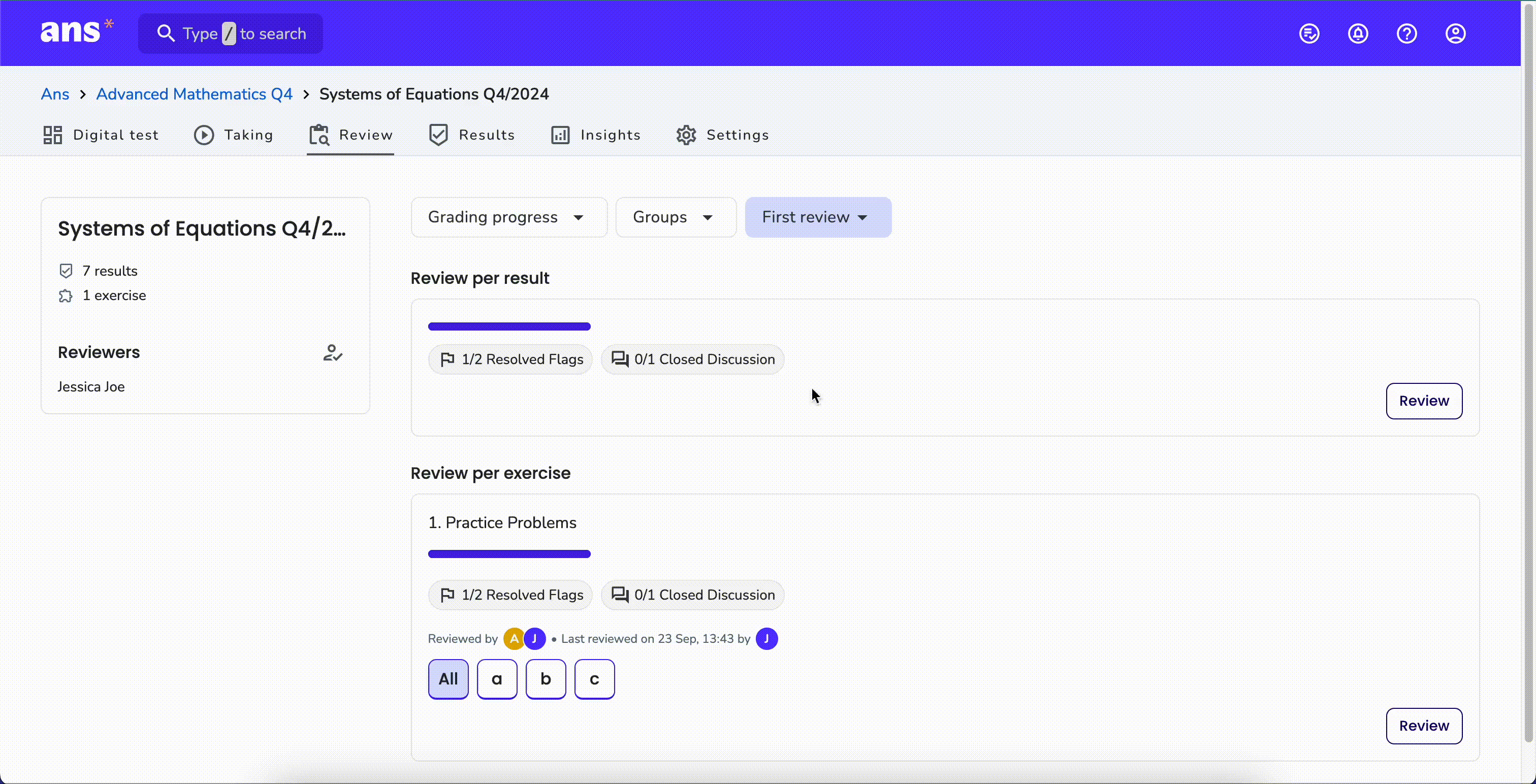This screenshot has height=784, width=1536.
Task: Click the Review per result heading
Action: [480, 278]
